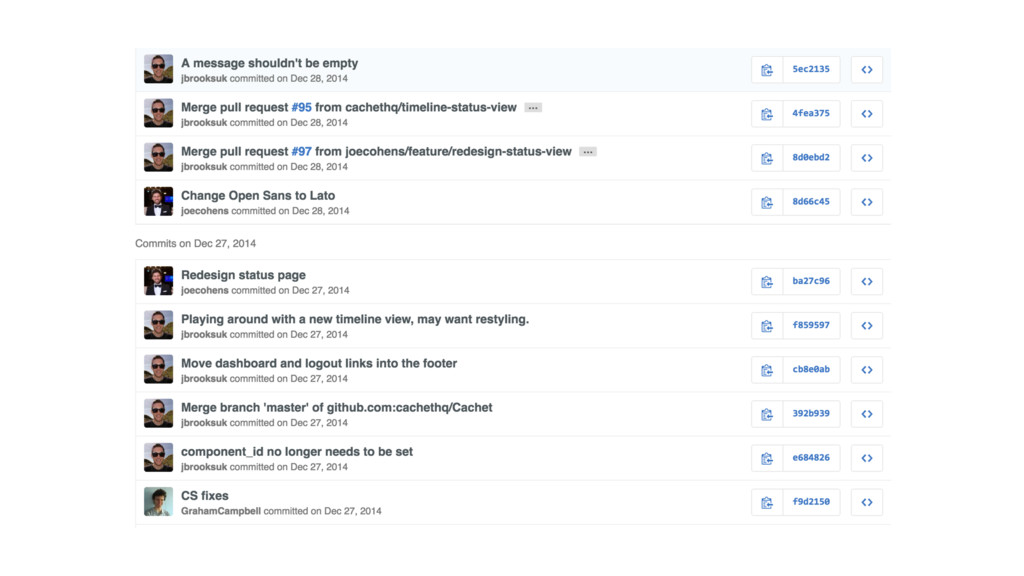The image size is (1024, 576).
Task: Browse code at commit 392b939
Action: click(867, 414)
